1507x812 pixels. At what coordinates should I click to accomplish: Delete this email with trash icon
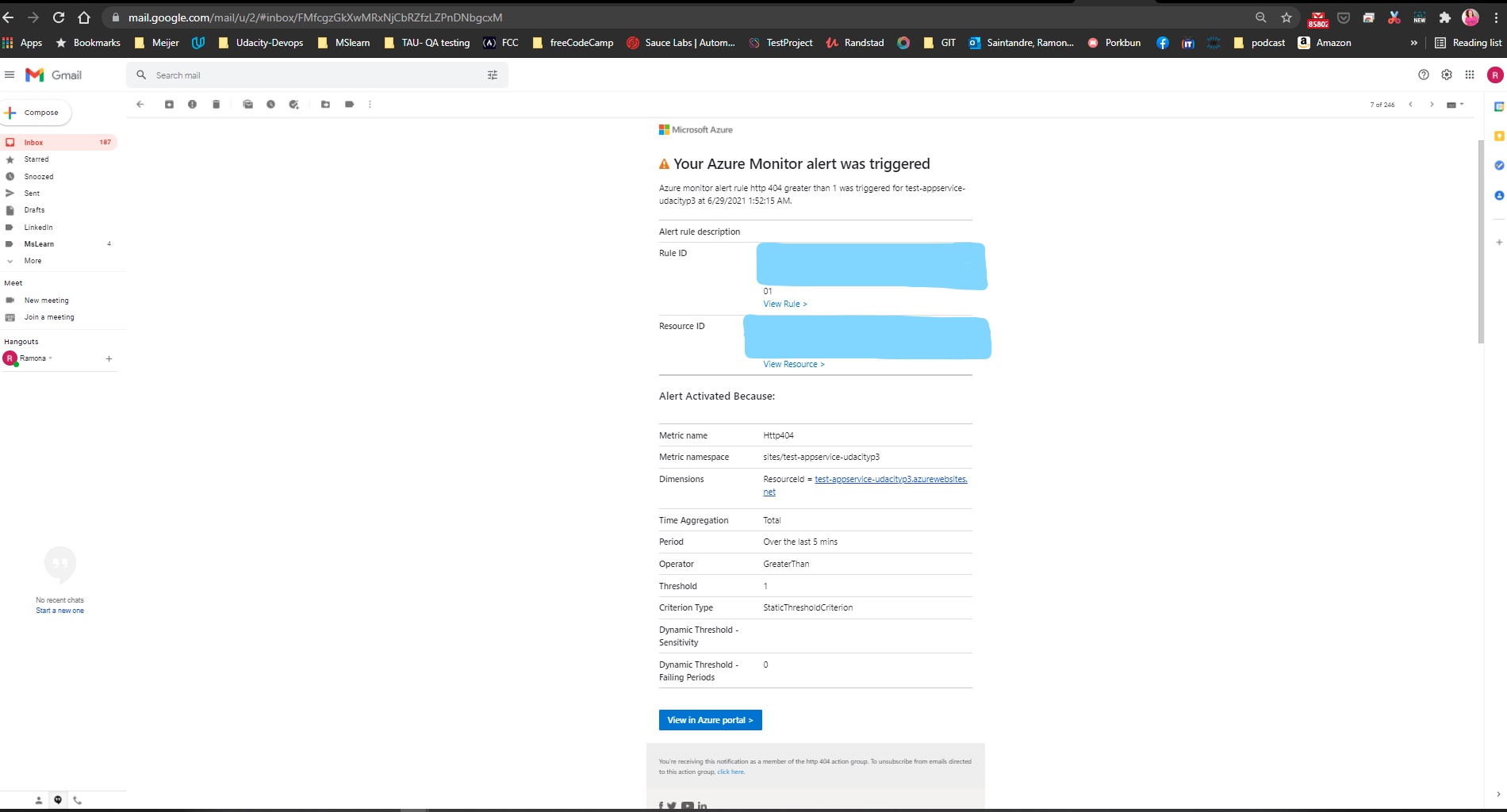click(216, 105)
